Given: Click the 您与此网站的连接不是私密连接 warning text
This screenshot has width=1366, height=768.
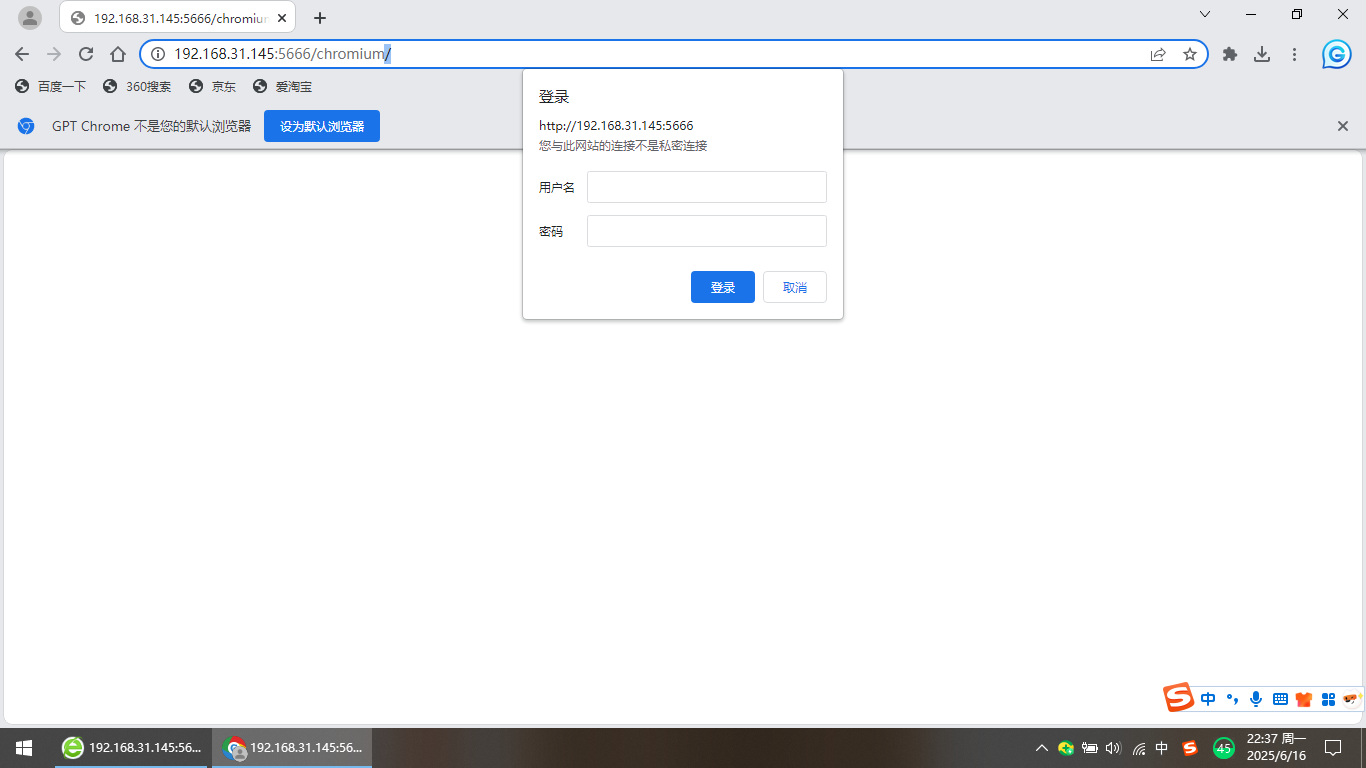Looking at the screenshot, I should [x=623, y=146].
